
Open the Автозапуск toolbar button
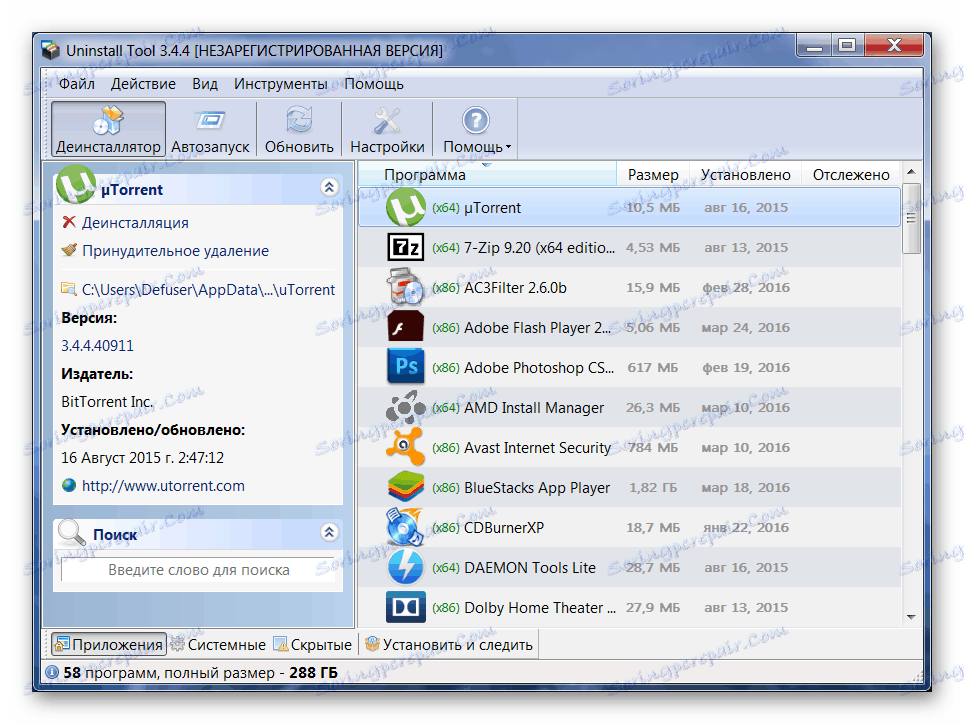[x=210, y=129]
